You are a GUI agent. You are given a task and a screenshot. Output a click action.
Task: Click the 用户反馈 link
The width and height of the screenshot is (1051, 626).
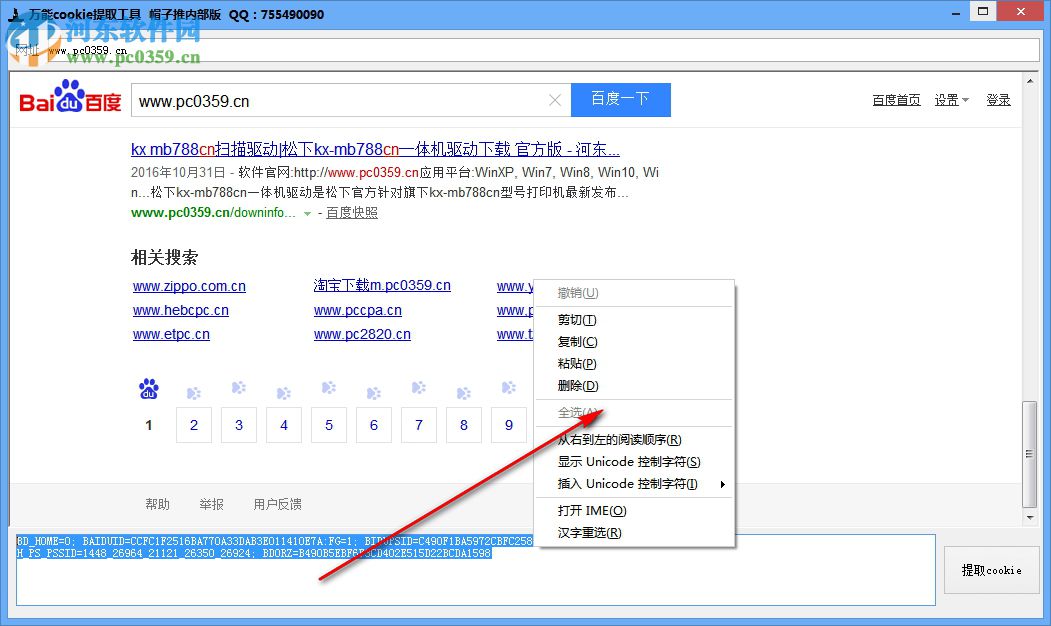[277, 504]
